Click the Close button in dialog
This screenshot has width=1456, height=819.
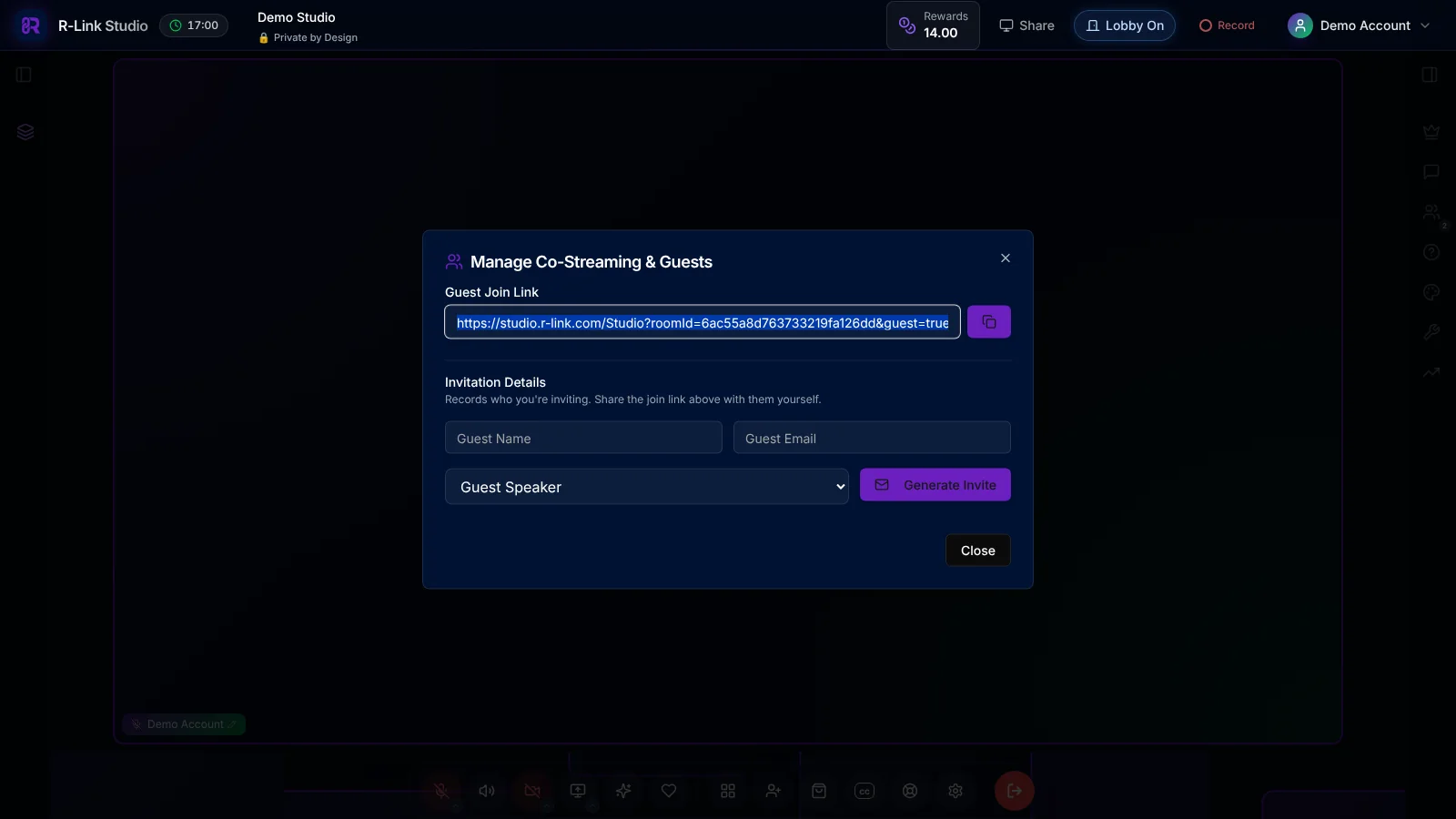coord(978,551)
